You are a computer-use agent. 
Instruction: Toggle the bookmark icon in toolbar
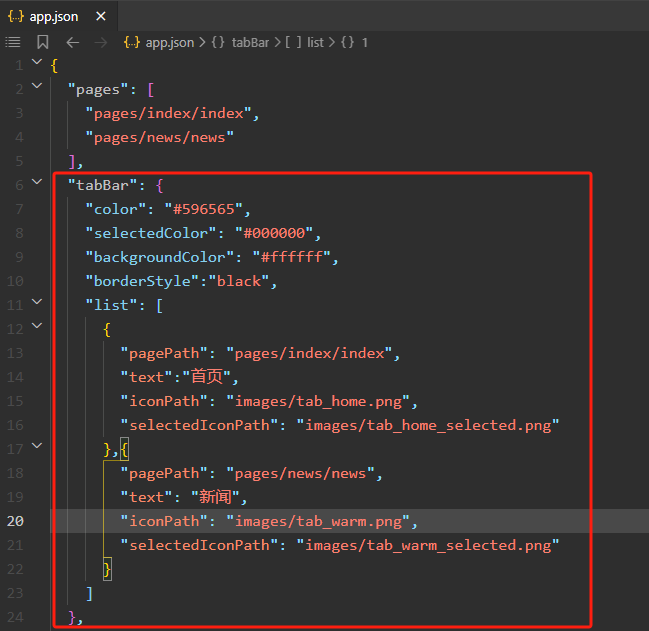tap(43, 42)
